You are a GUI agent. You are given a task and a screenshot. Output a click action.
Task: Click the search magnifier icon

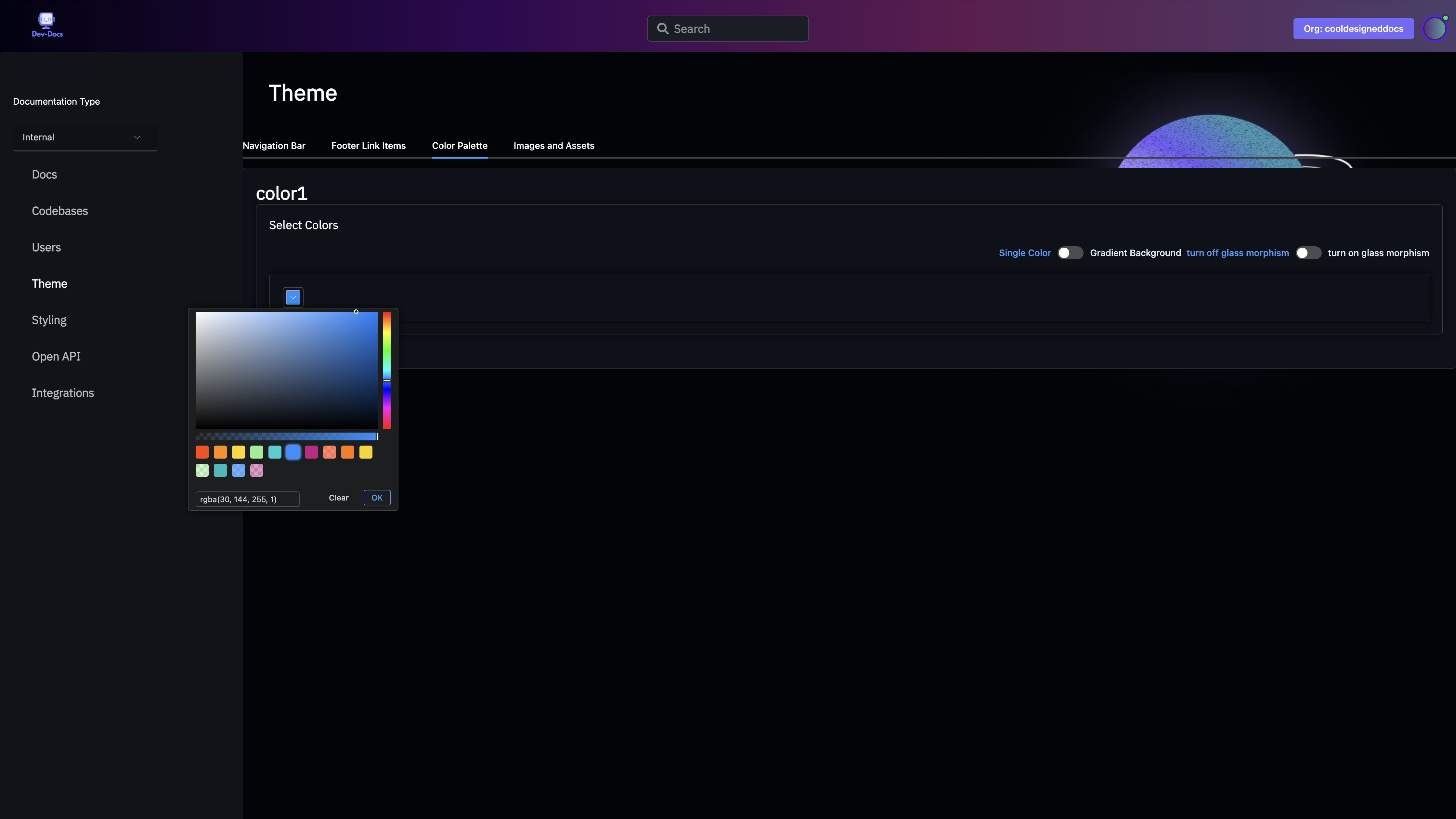662,29
